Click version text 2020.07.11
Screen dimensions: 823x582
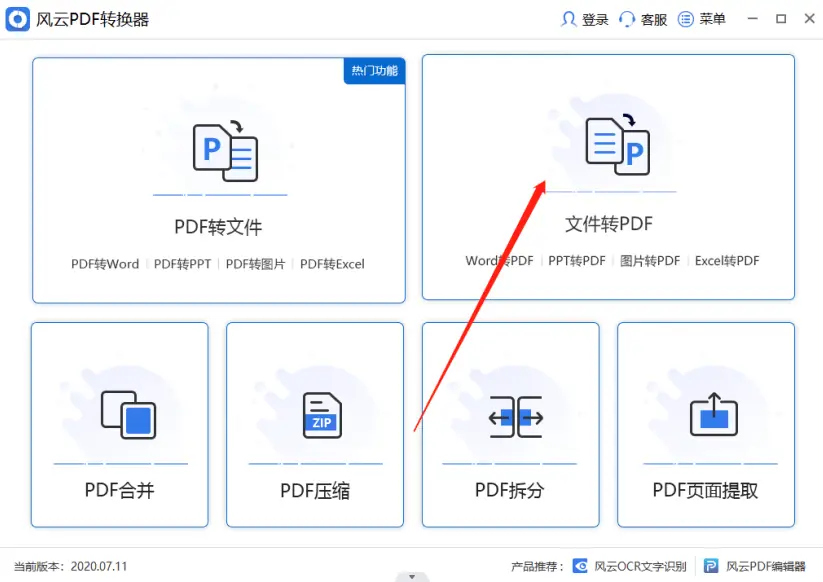pos(99,566)
